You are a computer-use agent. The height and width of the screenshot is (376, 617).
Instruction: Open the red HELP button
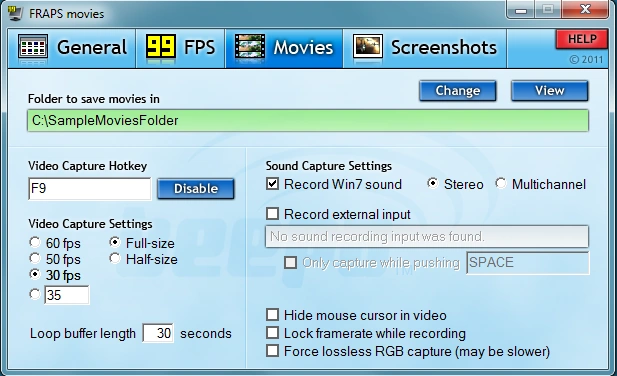coord(582,39)
